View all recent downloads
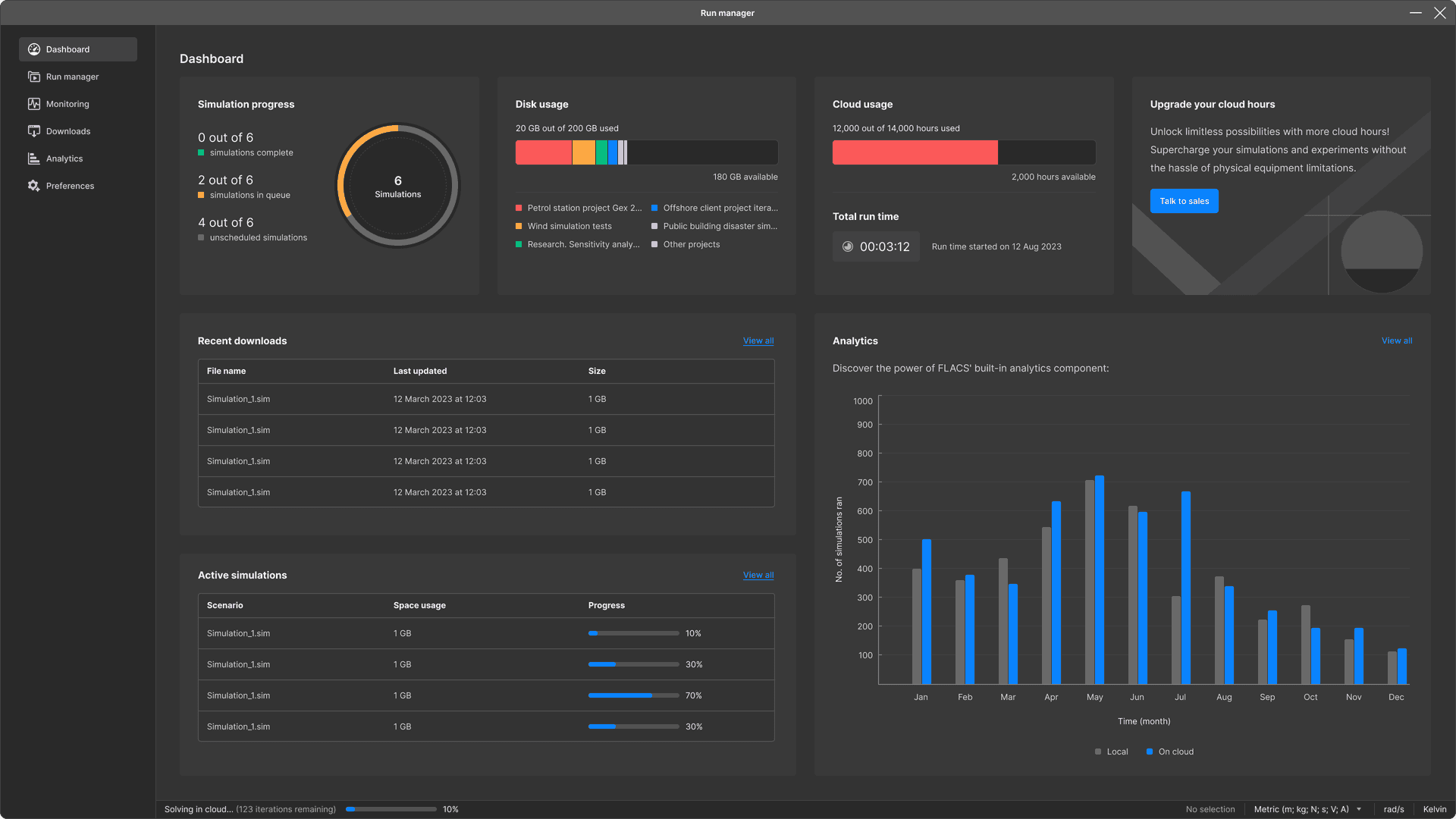Viewport: 1456px width, 819px height. pos(758,340)
